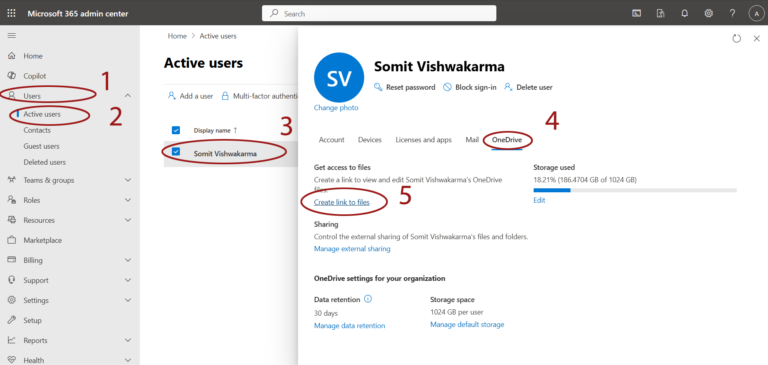Expand the Teams & groups chevron
768x365 pixels.
[128, 180]
